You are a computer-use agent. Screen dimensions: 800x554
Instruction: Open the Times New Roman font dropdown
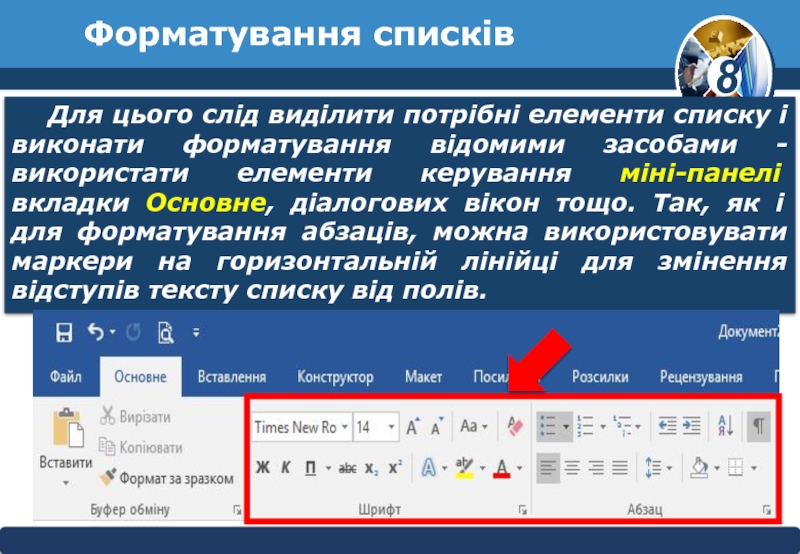pyautogui.click(x=345, y=428)
